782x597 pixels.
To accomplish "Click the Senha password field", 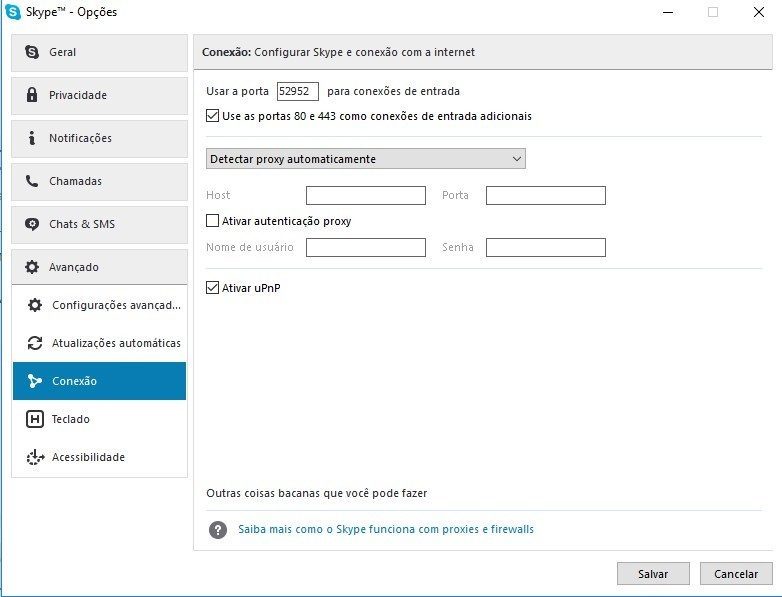I will point(546,247).
